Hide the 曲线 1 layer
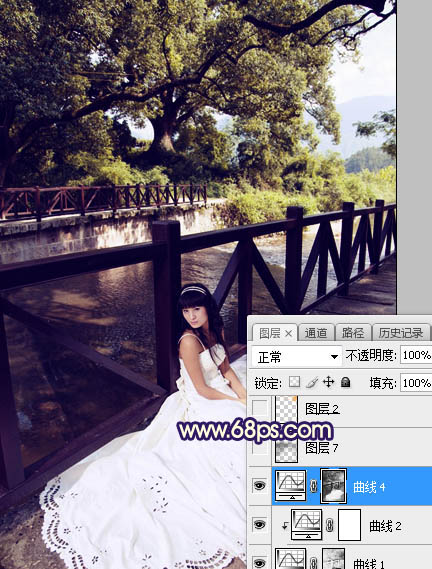The height and width of the screenshot is (569, 432). coord(259,562)
